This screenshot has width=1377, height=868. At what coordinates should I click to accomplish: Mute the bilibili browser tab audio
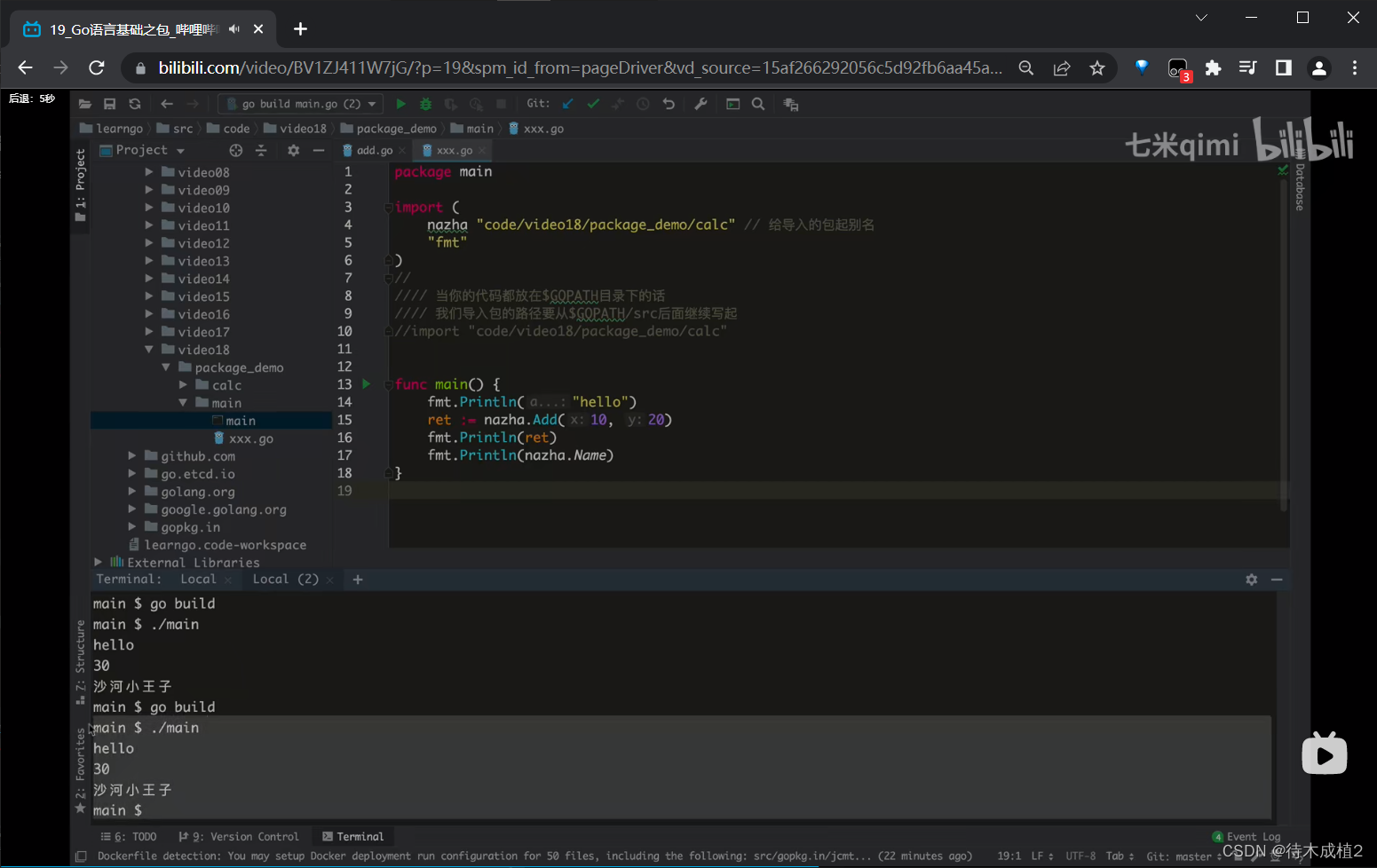coord(234,29)
